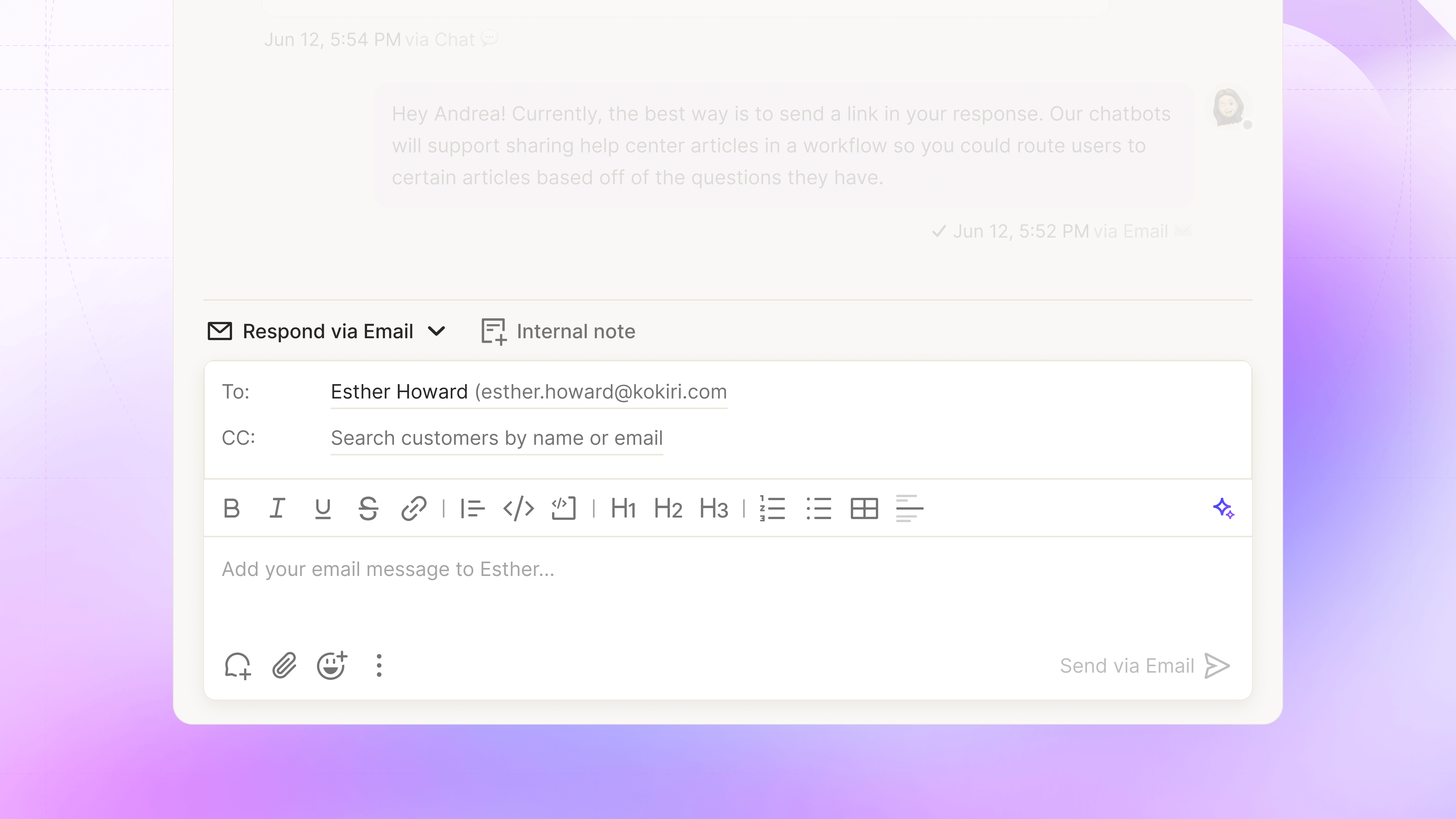Open the Respond via Email dropdown

tap(436, 331)
